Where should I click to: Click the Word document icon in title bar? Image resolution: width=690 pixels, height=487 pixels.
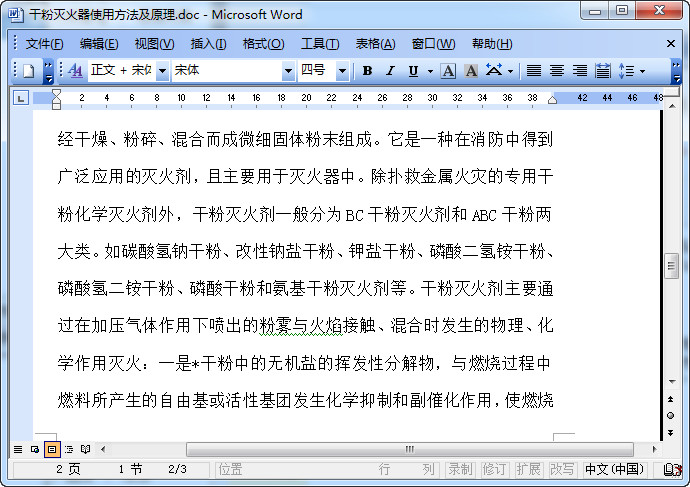[x=15, y=14]
